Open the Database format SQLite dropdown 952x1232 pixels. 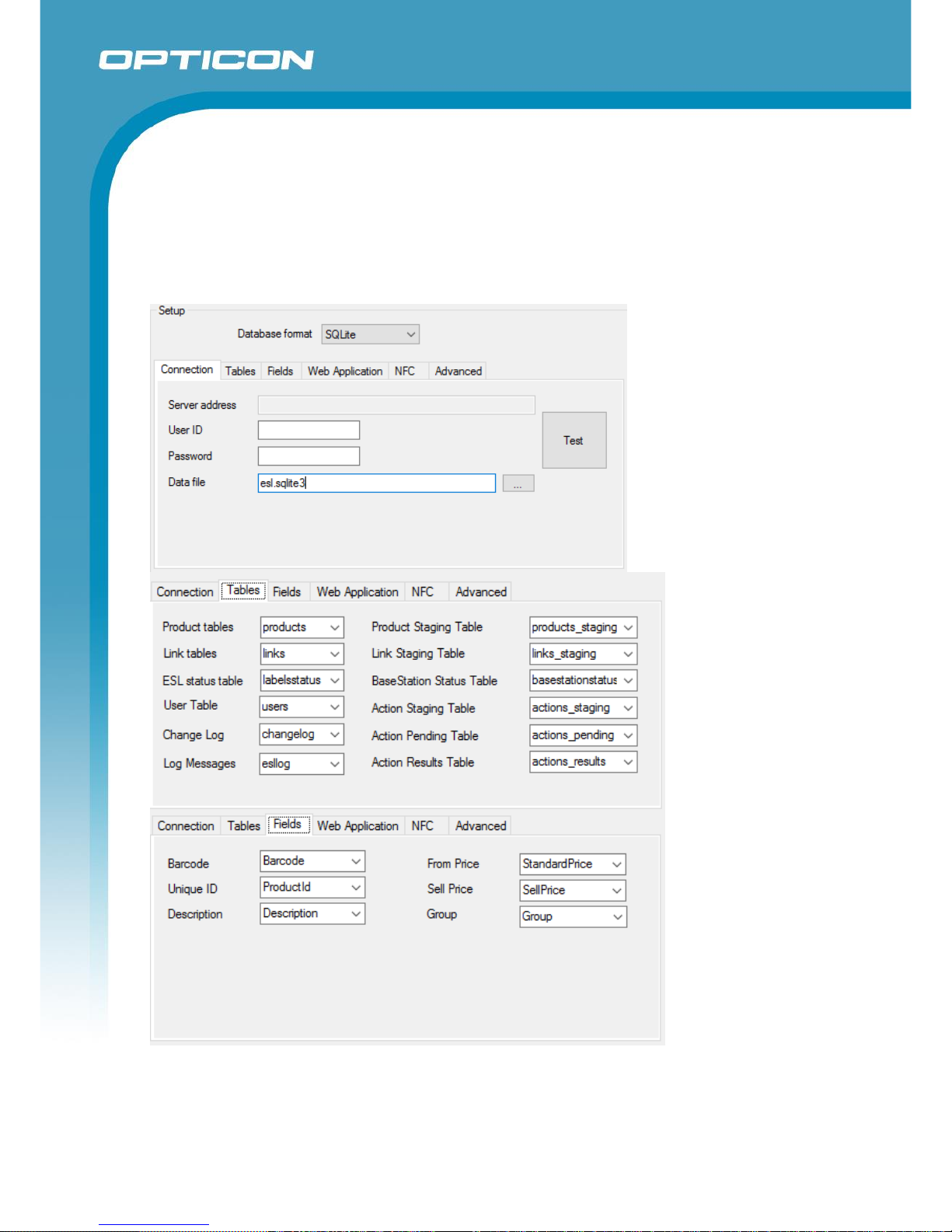coord(371,334)
